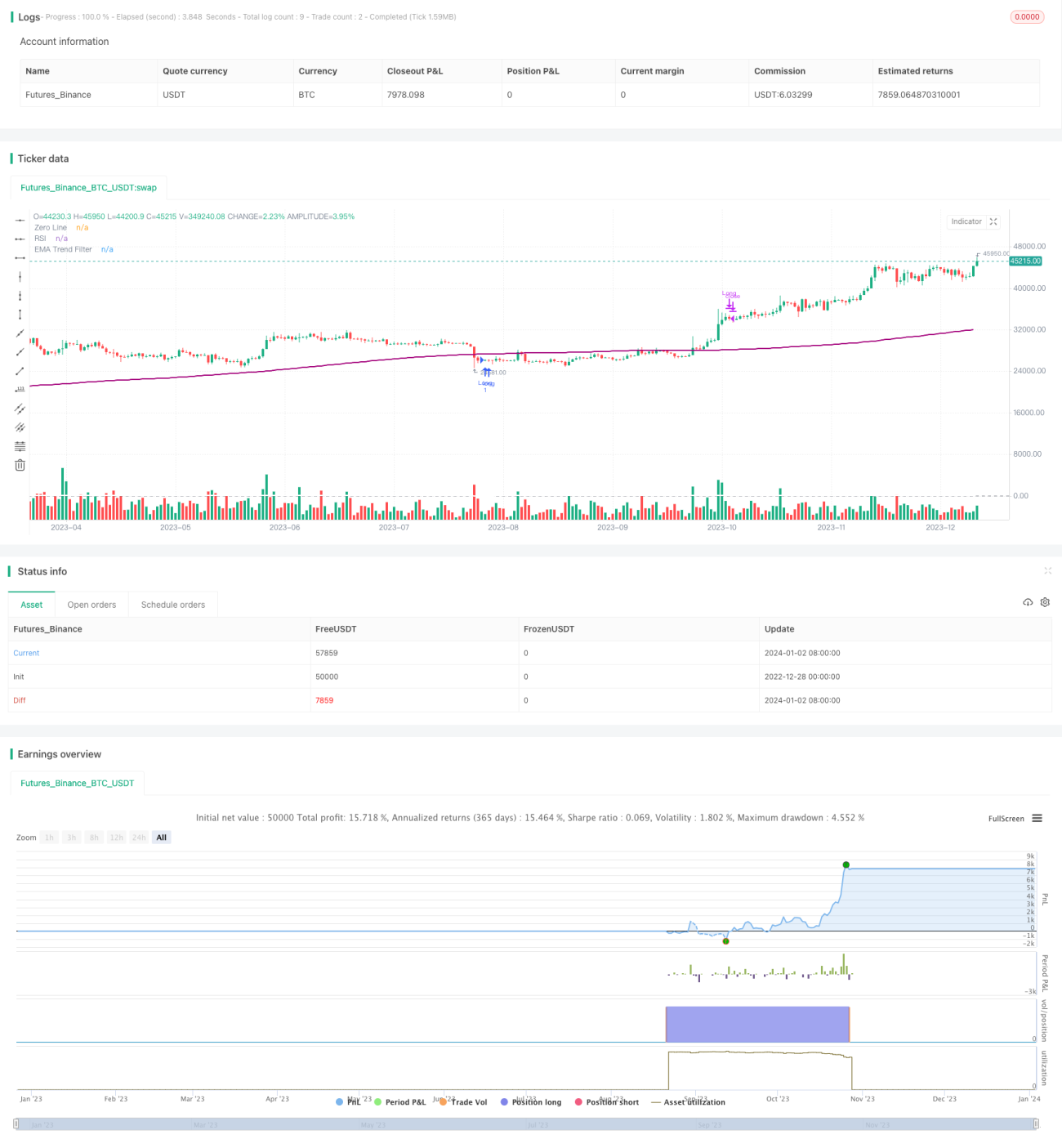Click the expand icon beside Indicator
The width and height of the screenshot is (1062, 1148).
pos(993,221)
